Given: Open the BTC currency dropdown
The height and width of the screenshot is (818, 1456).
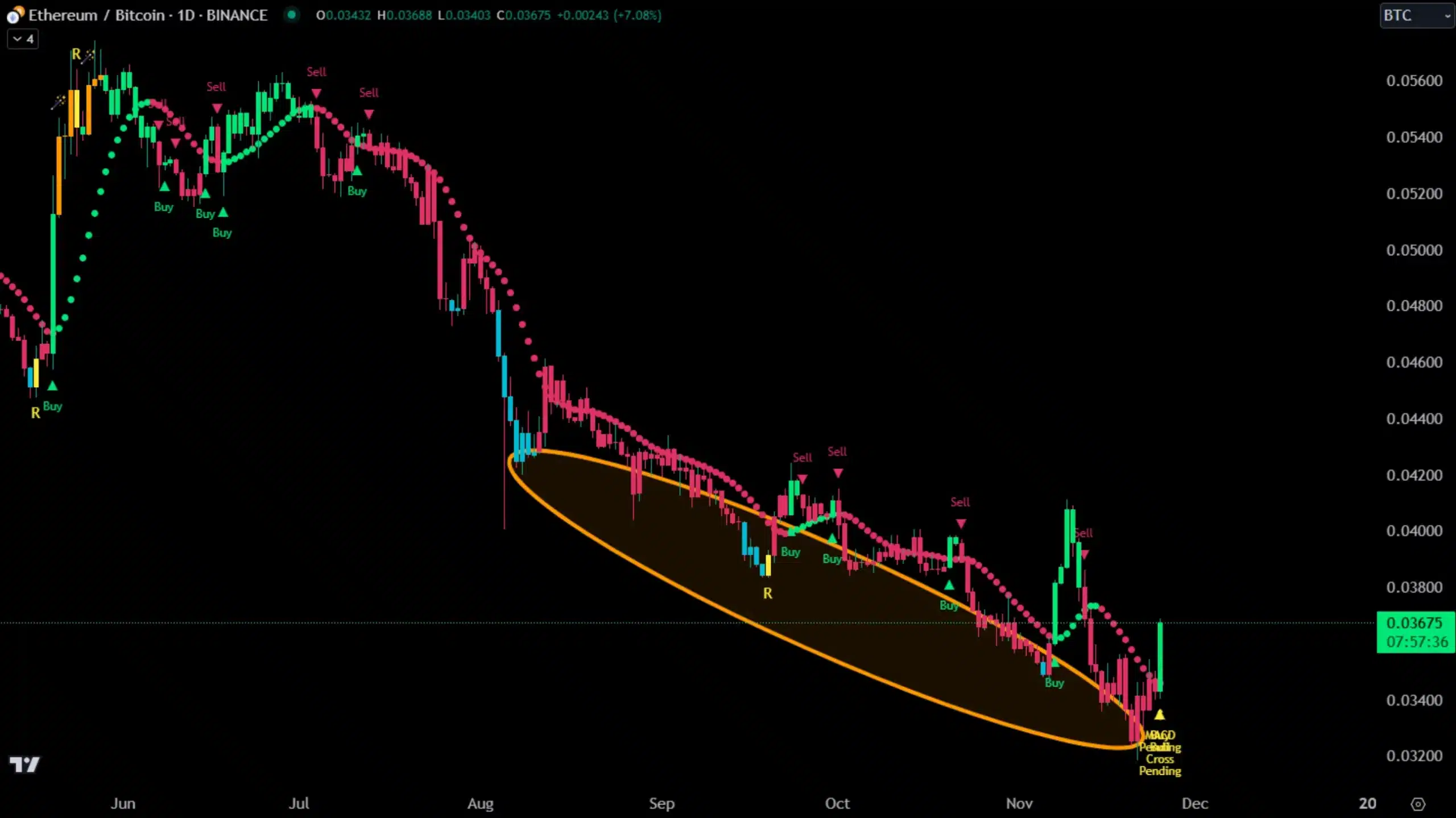Looking at the screenshot, I should point(1416,15).
